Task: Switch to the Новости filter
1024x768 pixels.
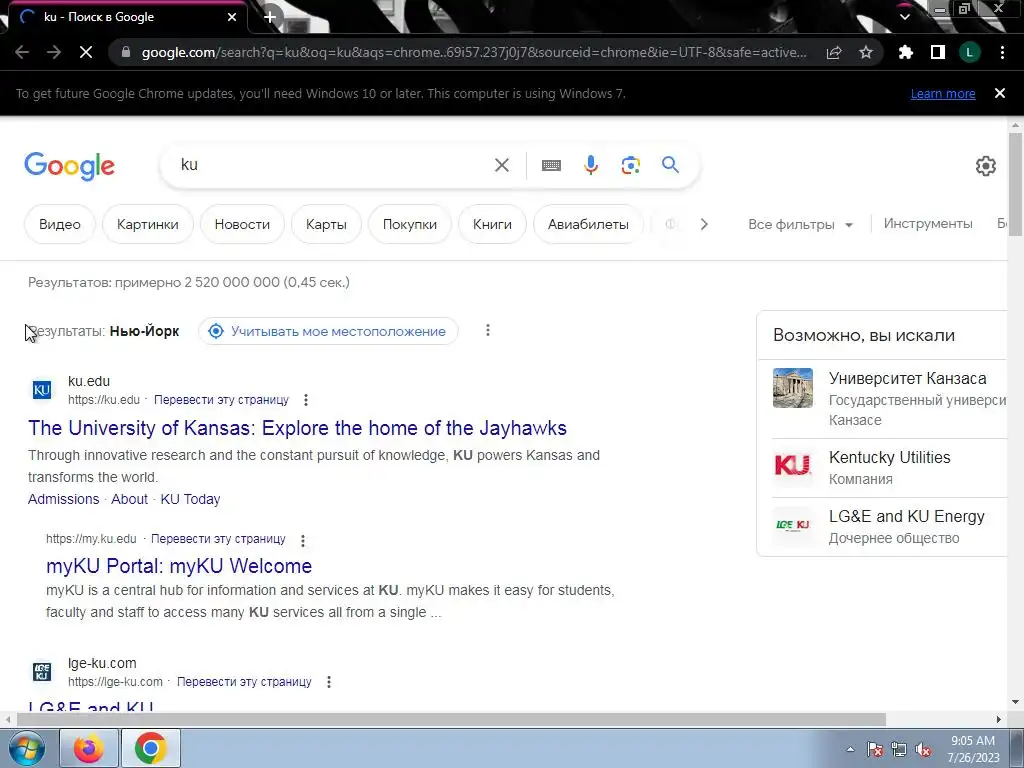Action: coord(242,224)
